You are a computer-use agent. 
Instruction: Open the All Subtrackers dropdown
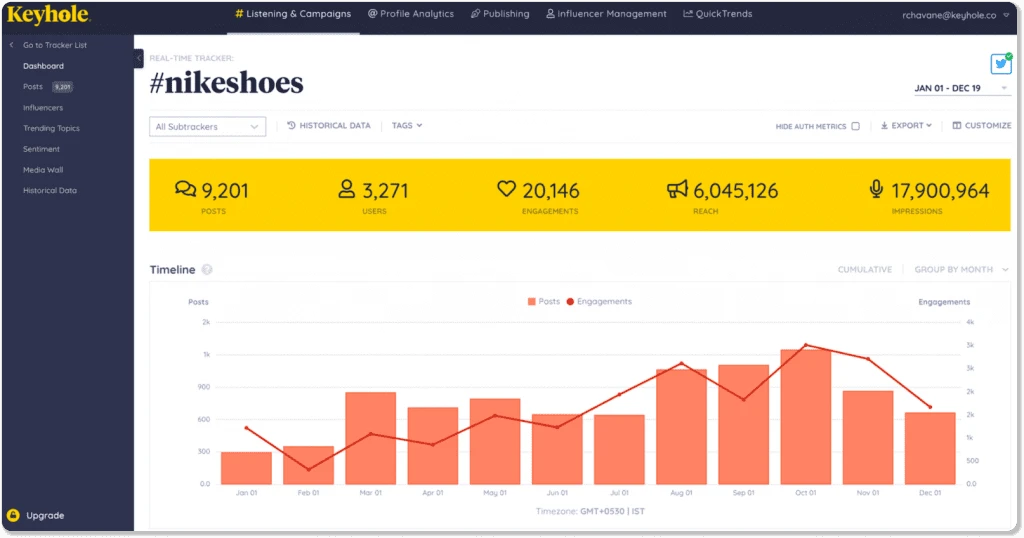pos(207,127)
